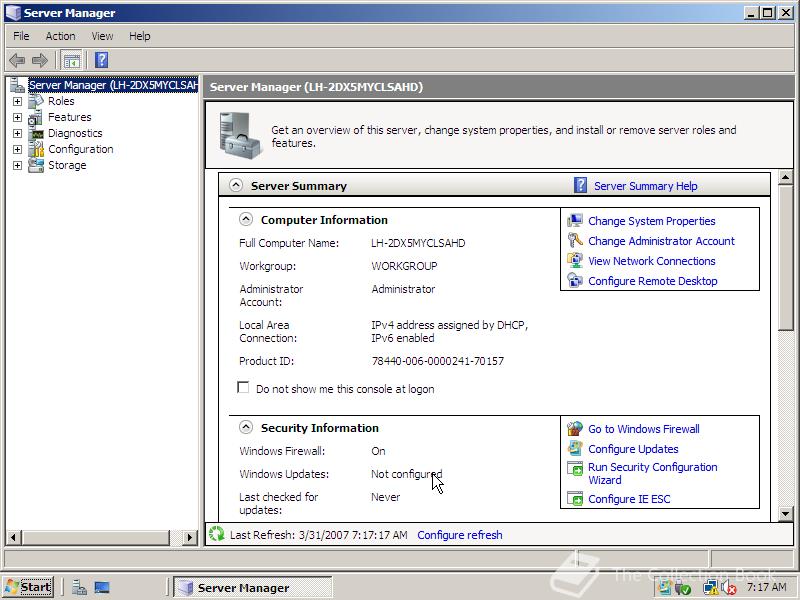Collapse the Computer Information section
The width and height of the screenshot is (800, 600).
[246, 219]
